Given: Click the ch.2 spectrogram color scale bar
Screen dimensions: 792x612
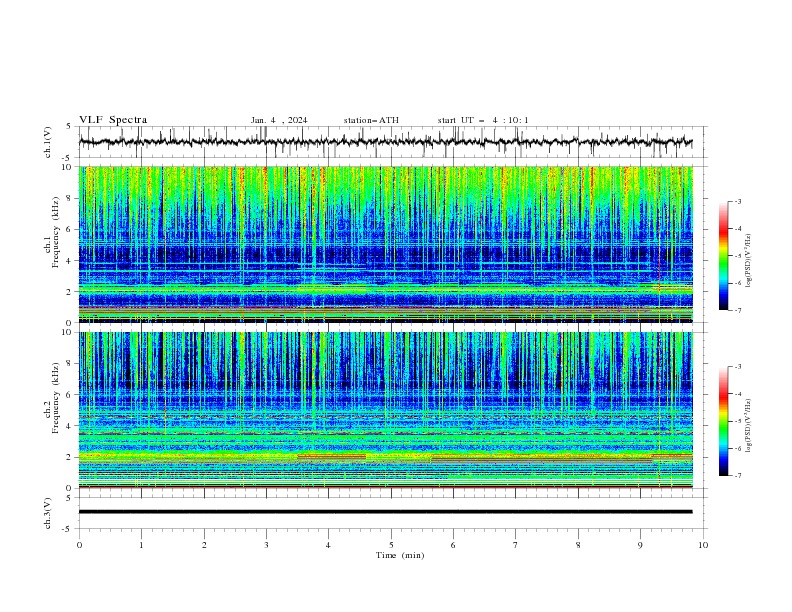Looking at the screenshot, I should (723, 421).
